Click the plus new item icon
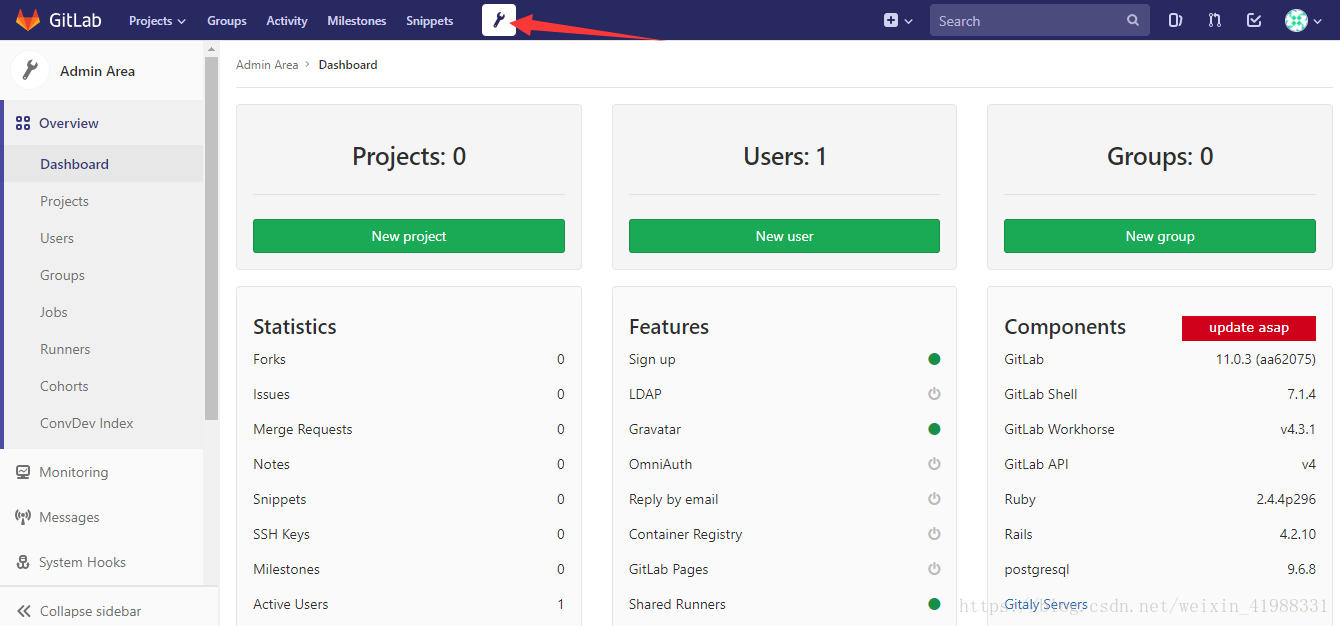 891,20
